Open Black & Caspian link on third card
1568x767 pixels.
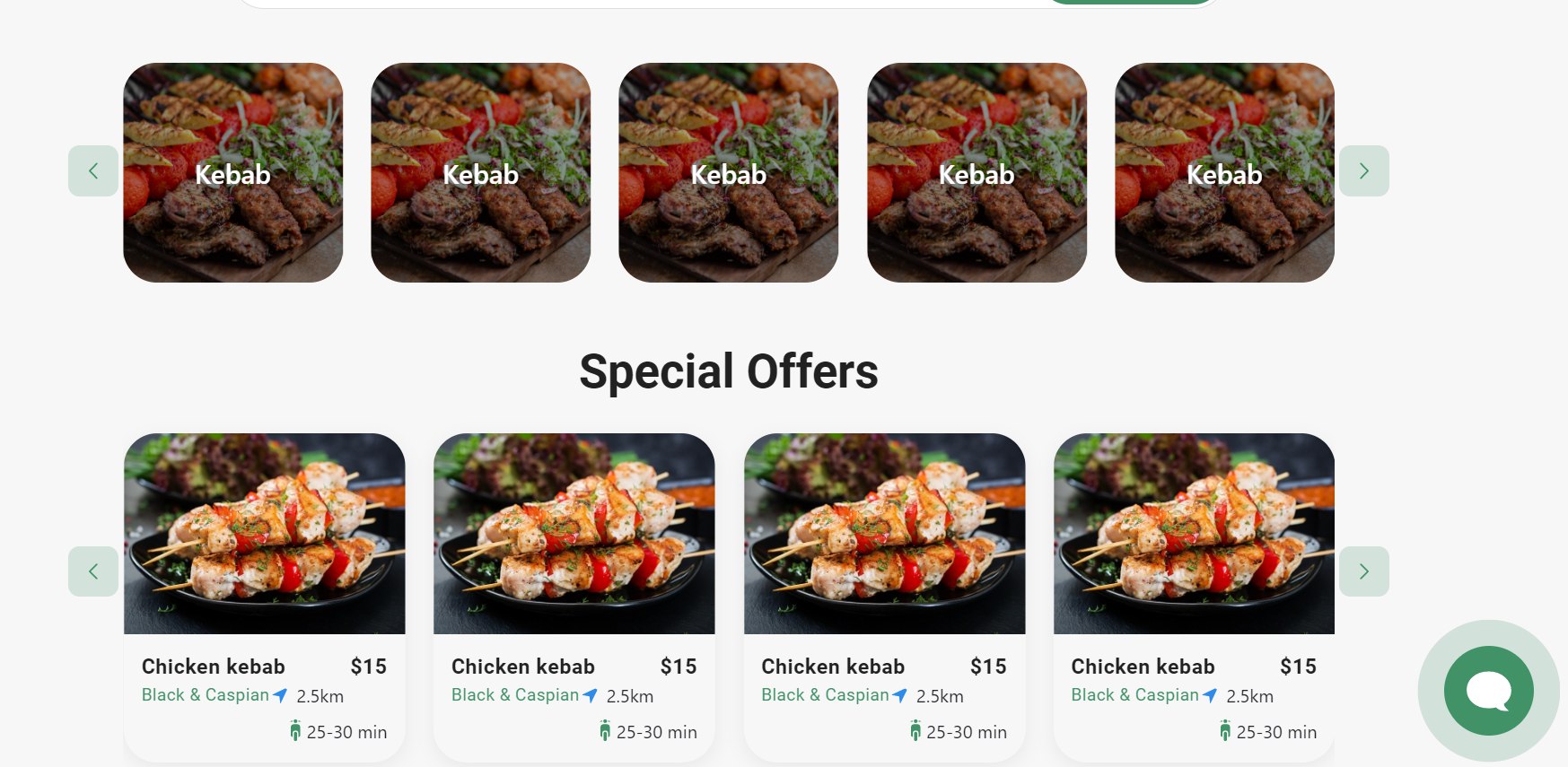(825, 695)
